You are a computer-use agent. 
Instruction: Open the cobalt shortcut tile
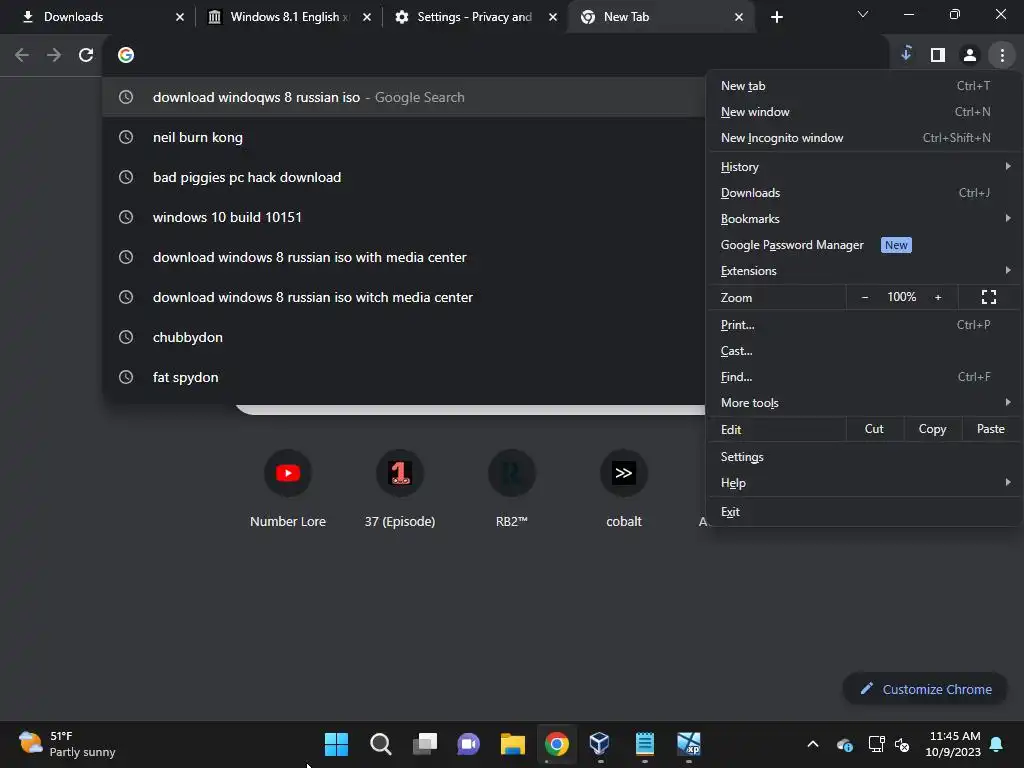pos(624,488)
